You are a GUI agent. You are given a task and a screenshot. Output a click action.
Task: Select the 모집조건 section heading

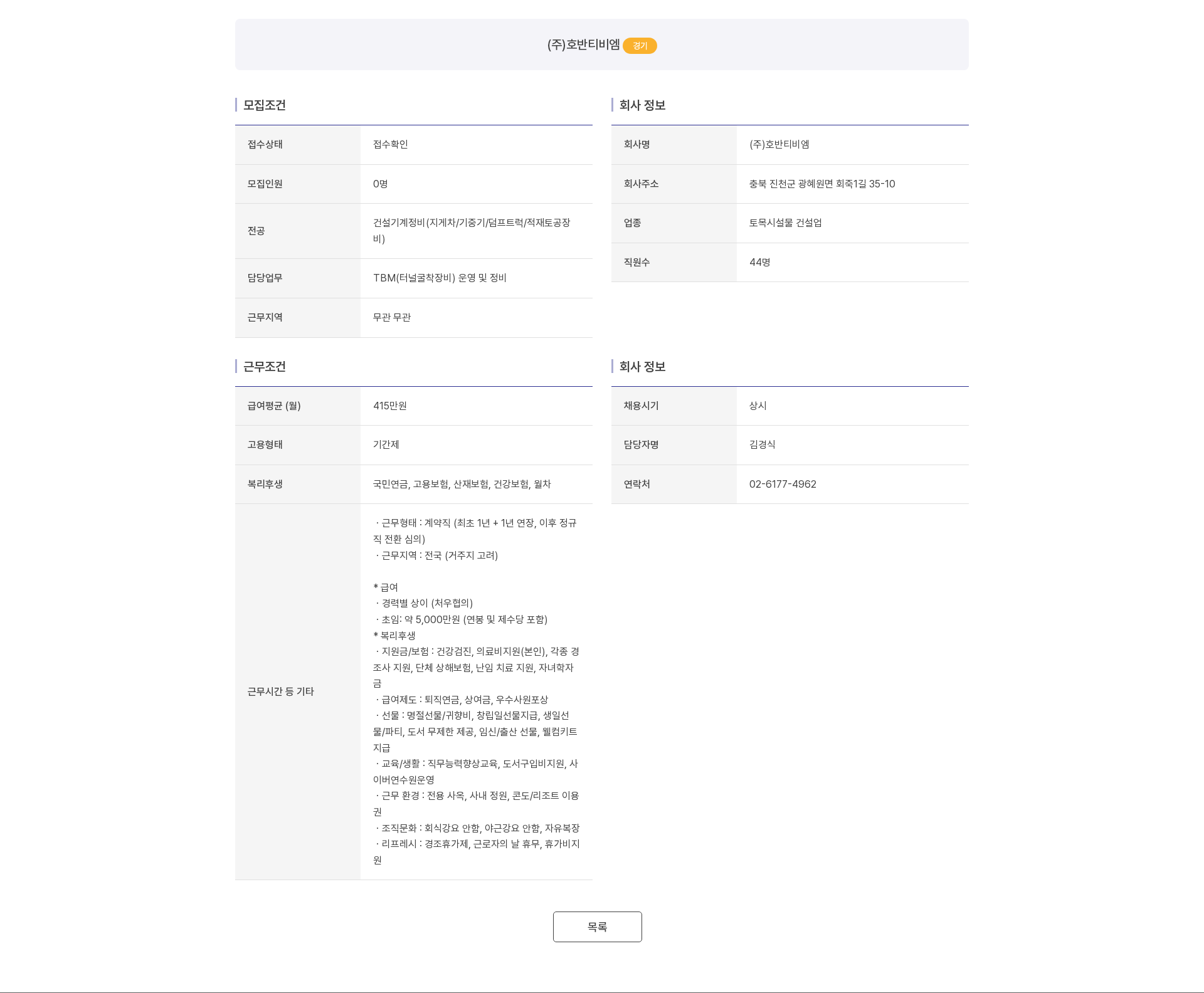click(x=265, y=105)
